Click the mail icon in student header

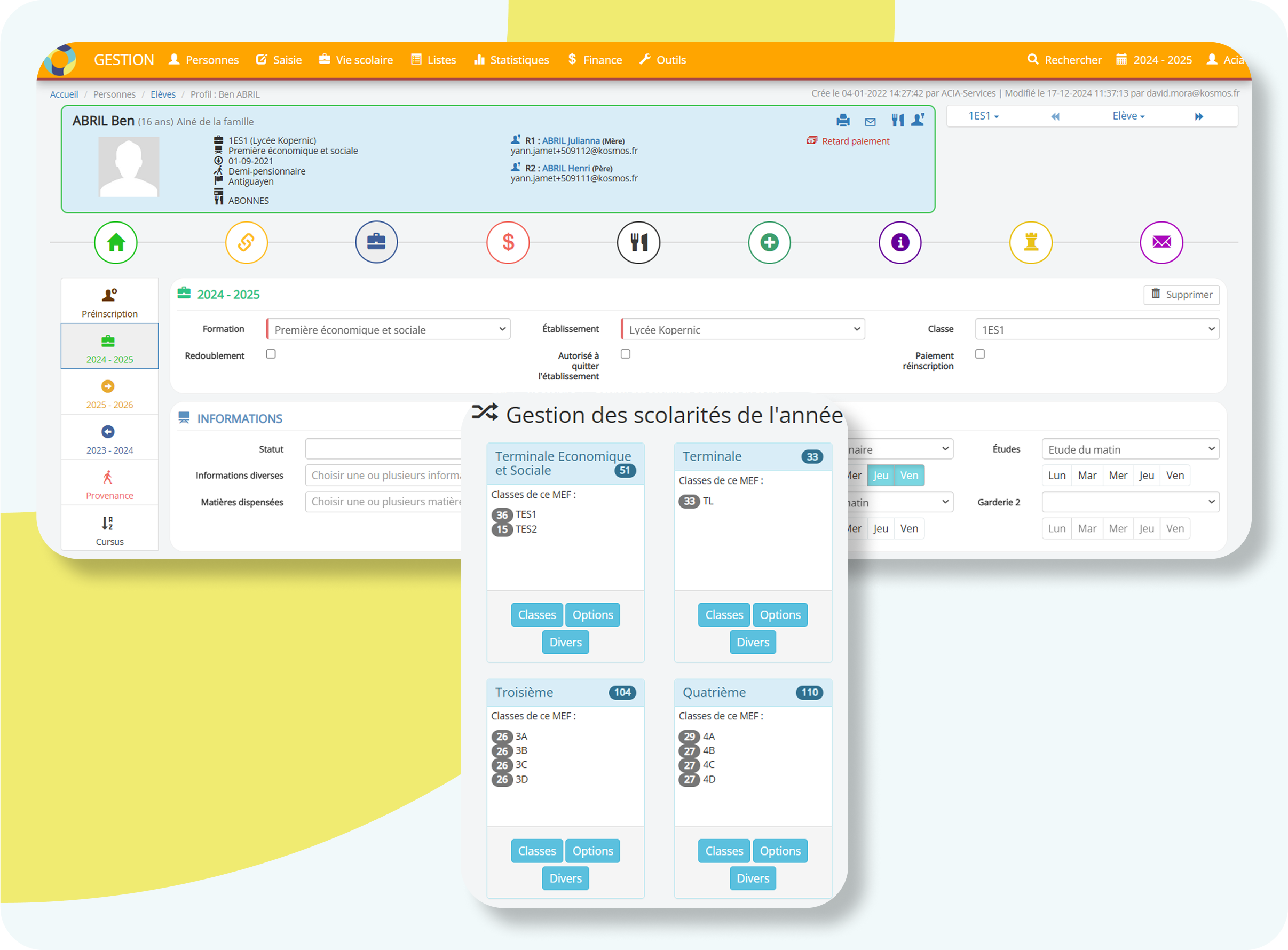[x=870, y=121]
